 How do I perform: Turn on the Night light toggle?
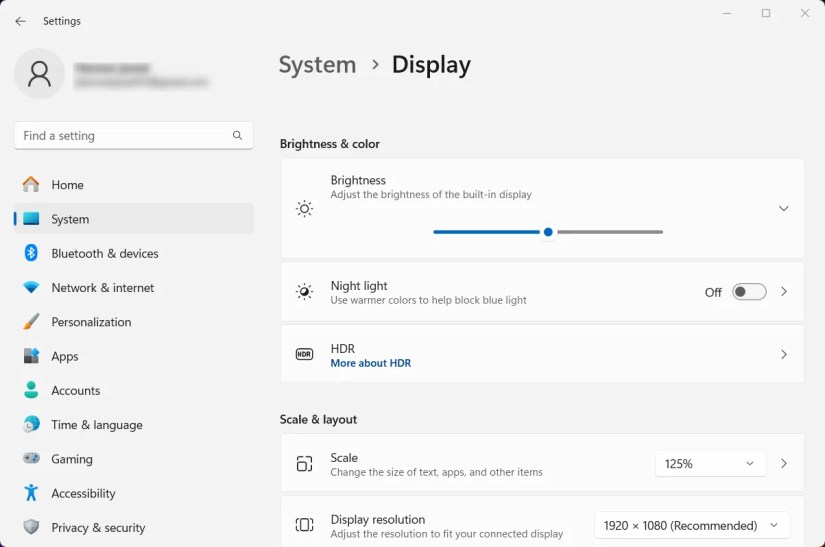pyautogui.click(x=749, y=292)
